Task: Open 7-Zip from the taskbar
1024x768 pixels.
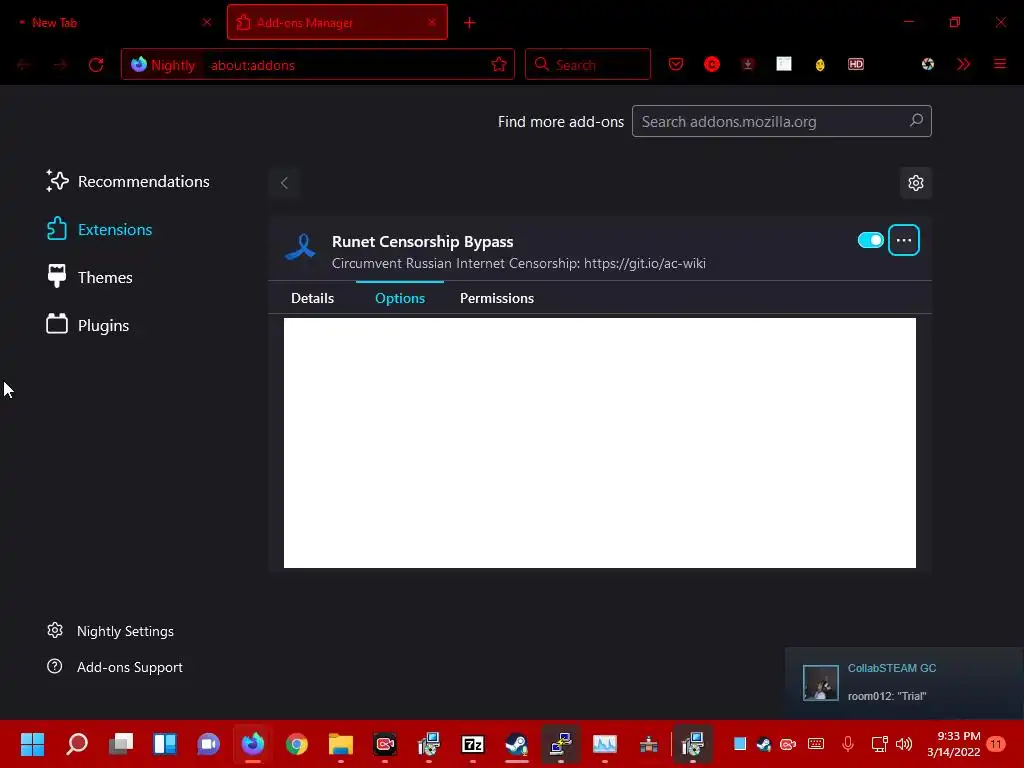Action: pos(473,743)
